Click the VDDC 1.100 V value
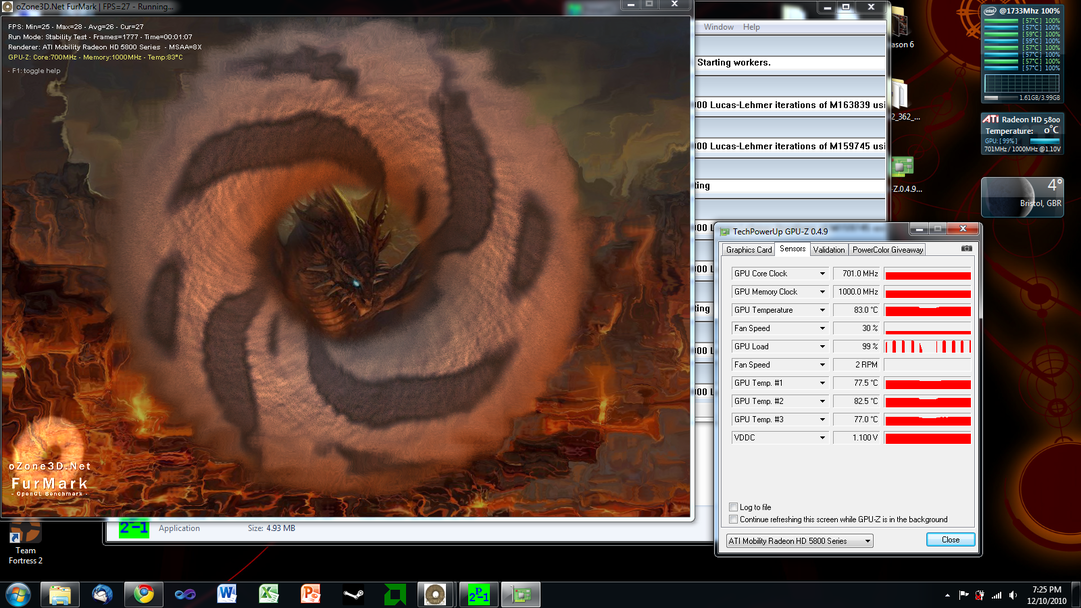 click(857, 438)
